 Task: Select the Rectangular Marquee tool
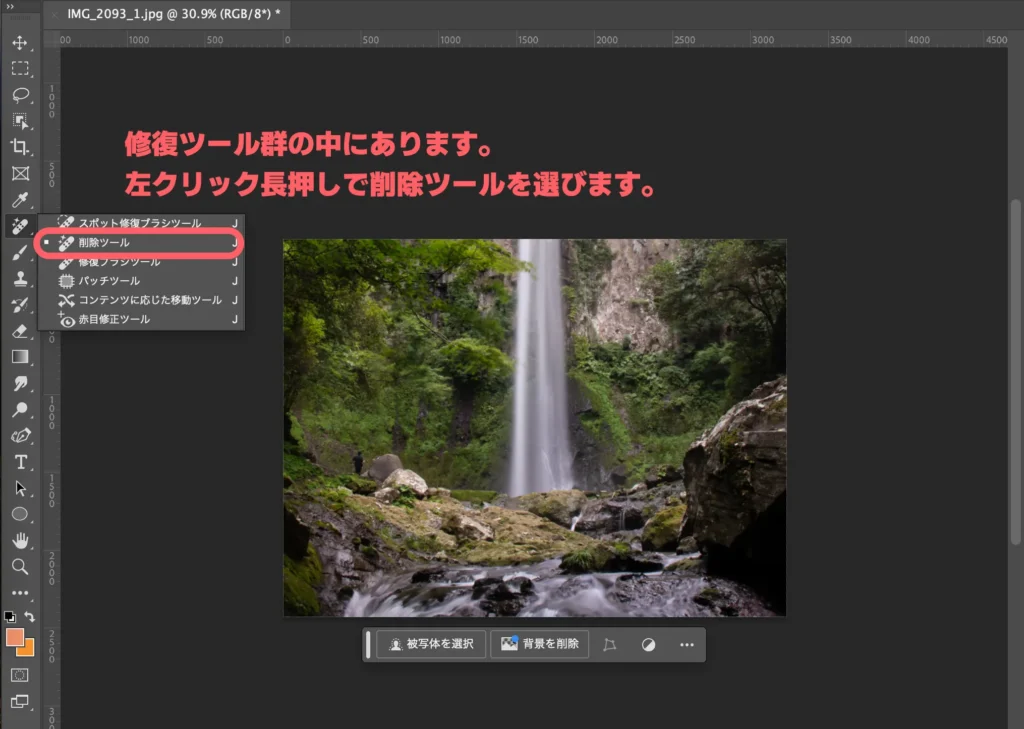[x=19, y=69]
